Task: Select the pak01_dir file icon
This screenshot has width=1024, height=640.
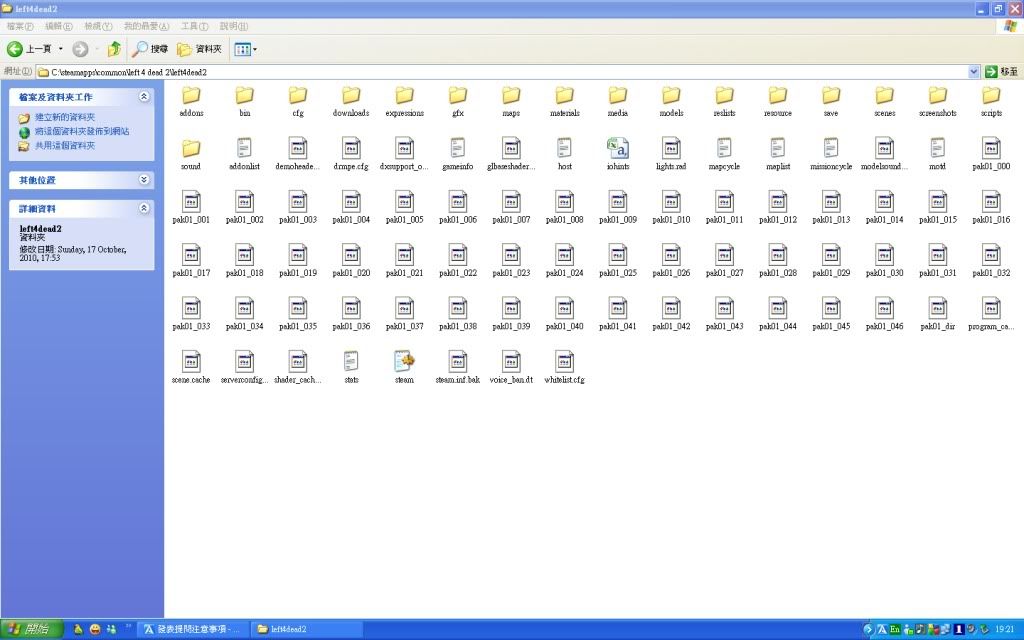Action: click(x=937, y=308)
